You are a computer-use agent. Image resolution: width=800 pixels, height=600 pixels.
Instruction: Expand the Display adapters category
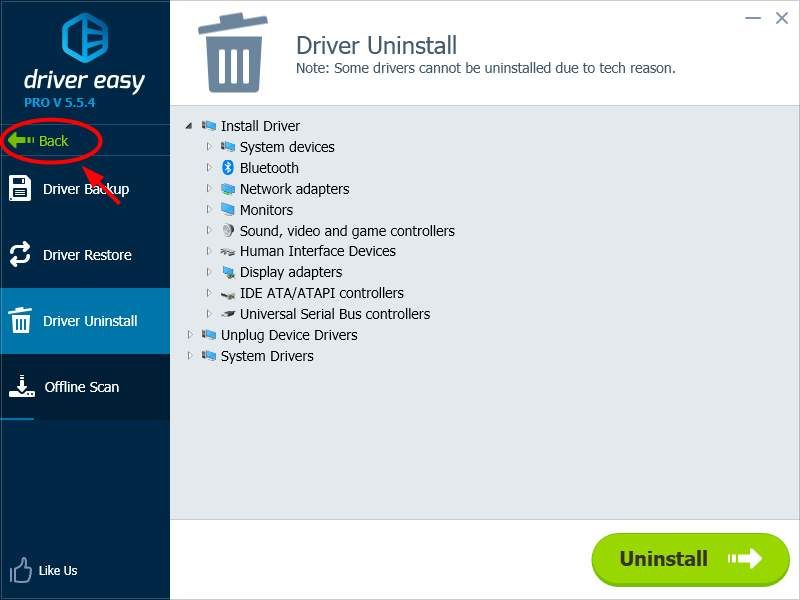pyautogui.click(x=209, y=272)
